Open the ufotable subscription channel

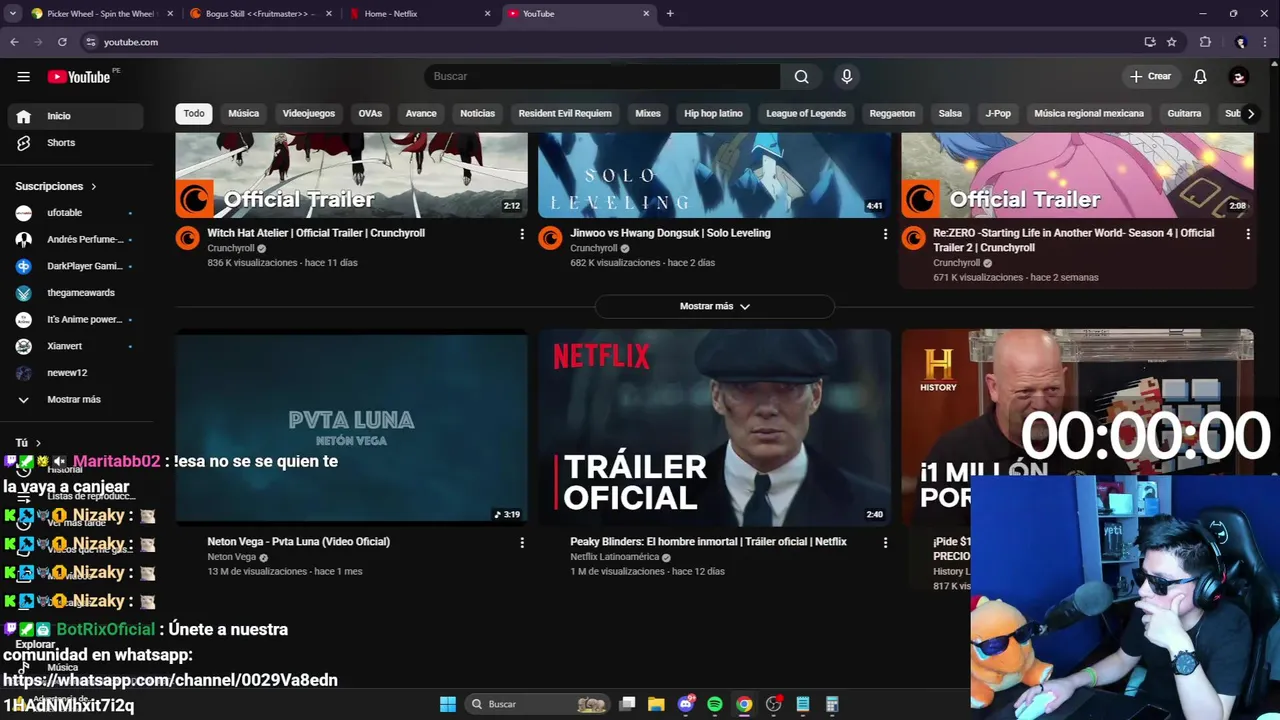pos(76,213)
